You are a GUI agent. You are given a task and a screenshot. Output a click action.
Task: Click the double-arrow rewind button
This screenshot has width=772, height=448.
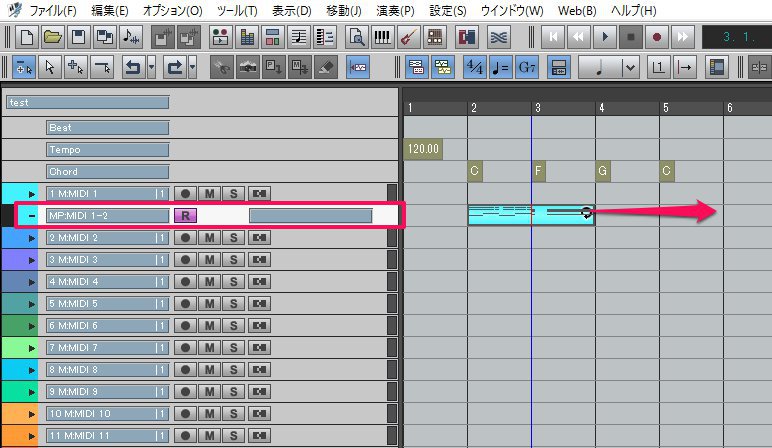[x=579, y=37]
